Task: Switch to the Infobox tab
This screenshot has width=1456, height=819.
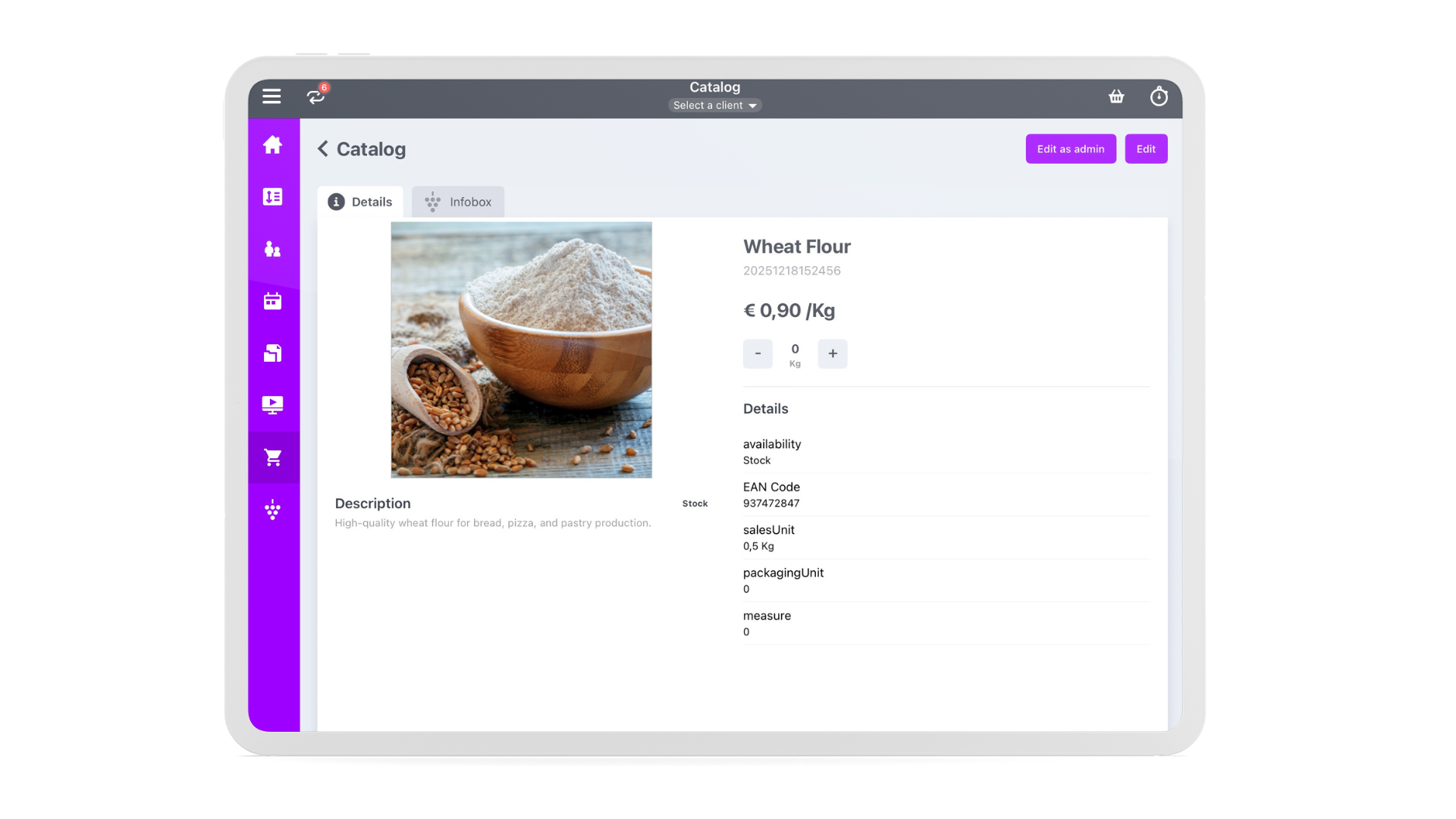Action: [457, 202]
